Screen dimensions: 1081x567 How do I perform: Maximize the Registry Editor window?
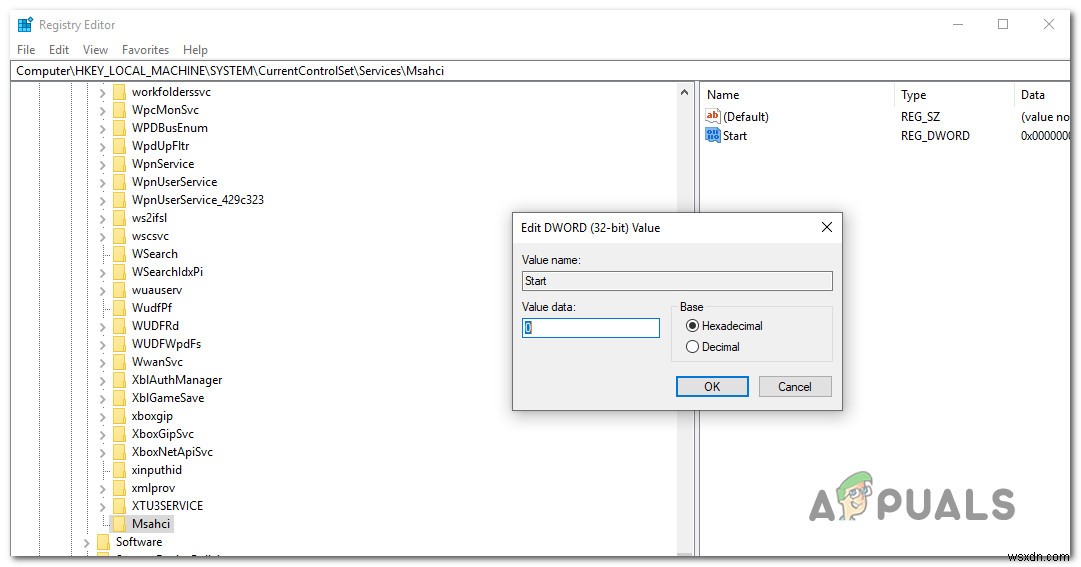click(x=1003, y=24)
